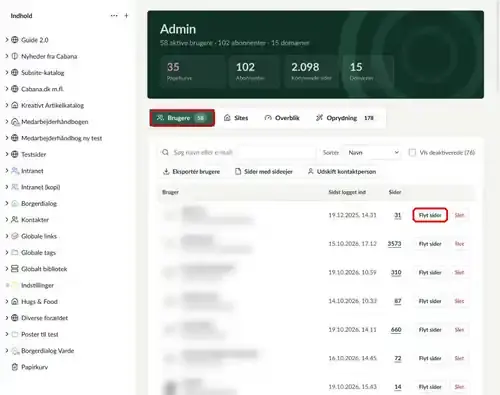The image size is (500, 395).
Task: Click the Bruger column header
Action: (170, 192)
